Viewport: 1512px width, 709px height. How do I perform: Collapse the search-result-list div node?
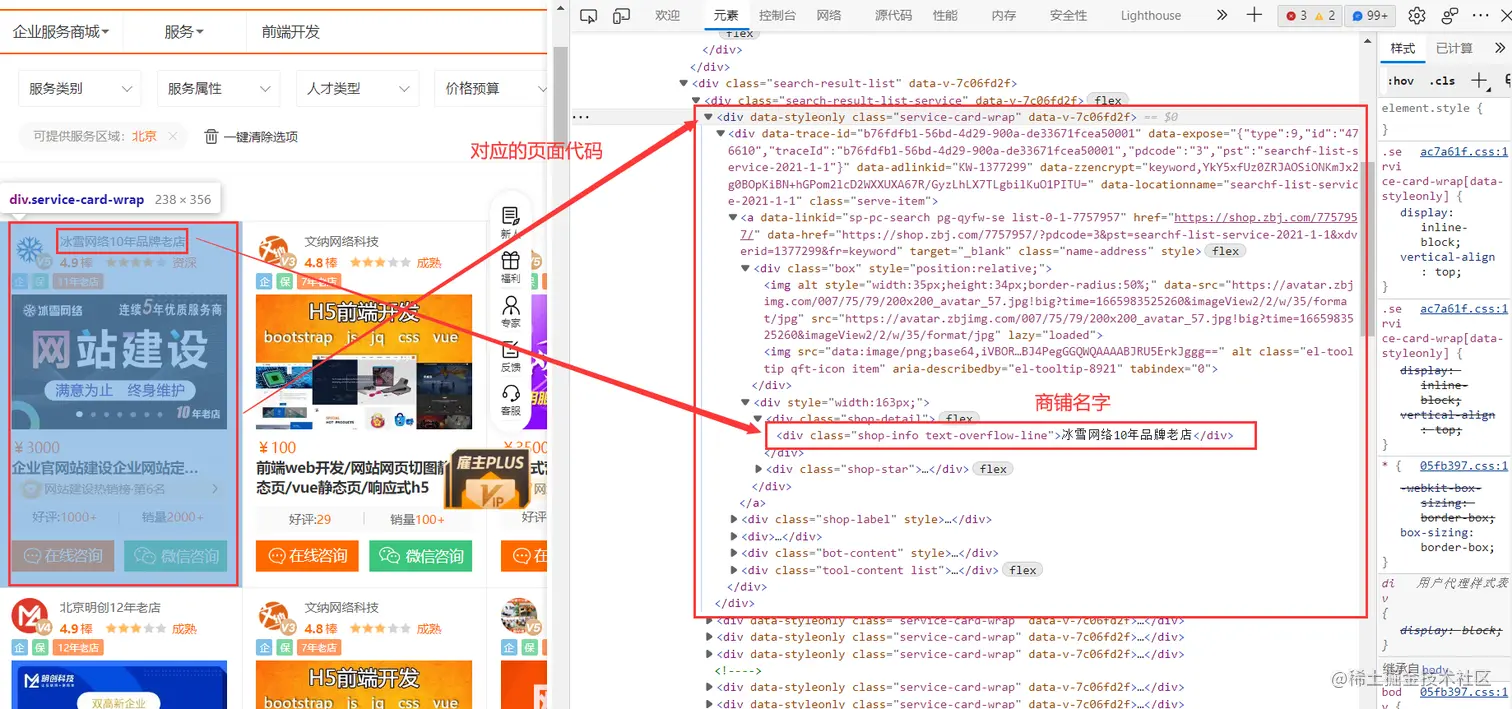point(684,83)
